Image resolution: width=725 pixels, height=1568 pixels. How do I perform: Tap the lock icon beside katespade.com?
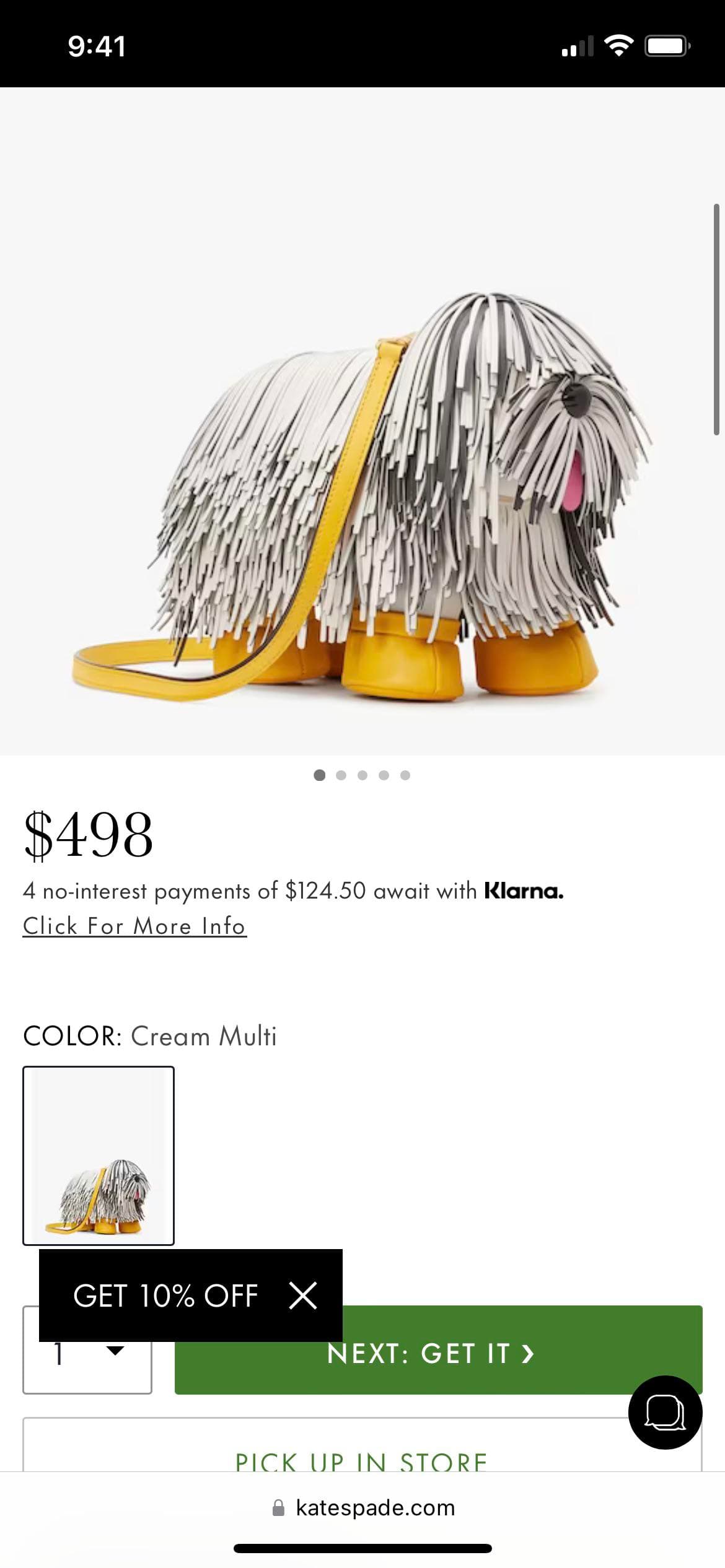279,1507
